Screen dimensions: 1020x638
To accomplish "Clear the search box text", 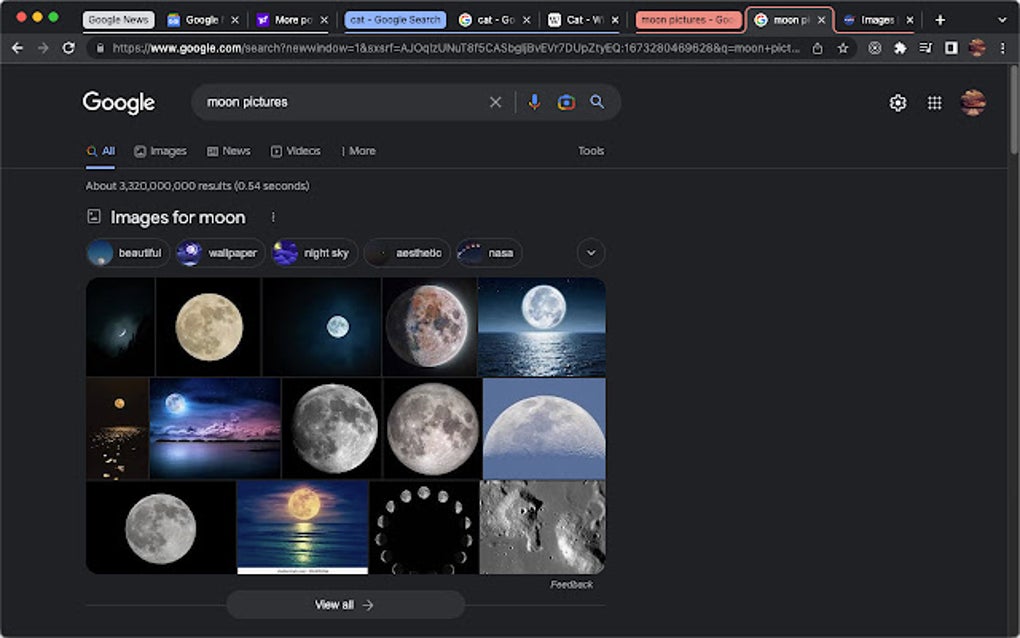I will [495, 102].
